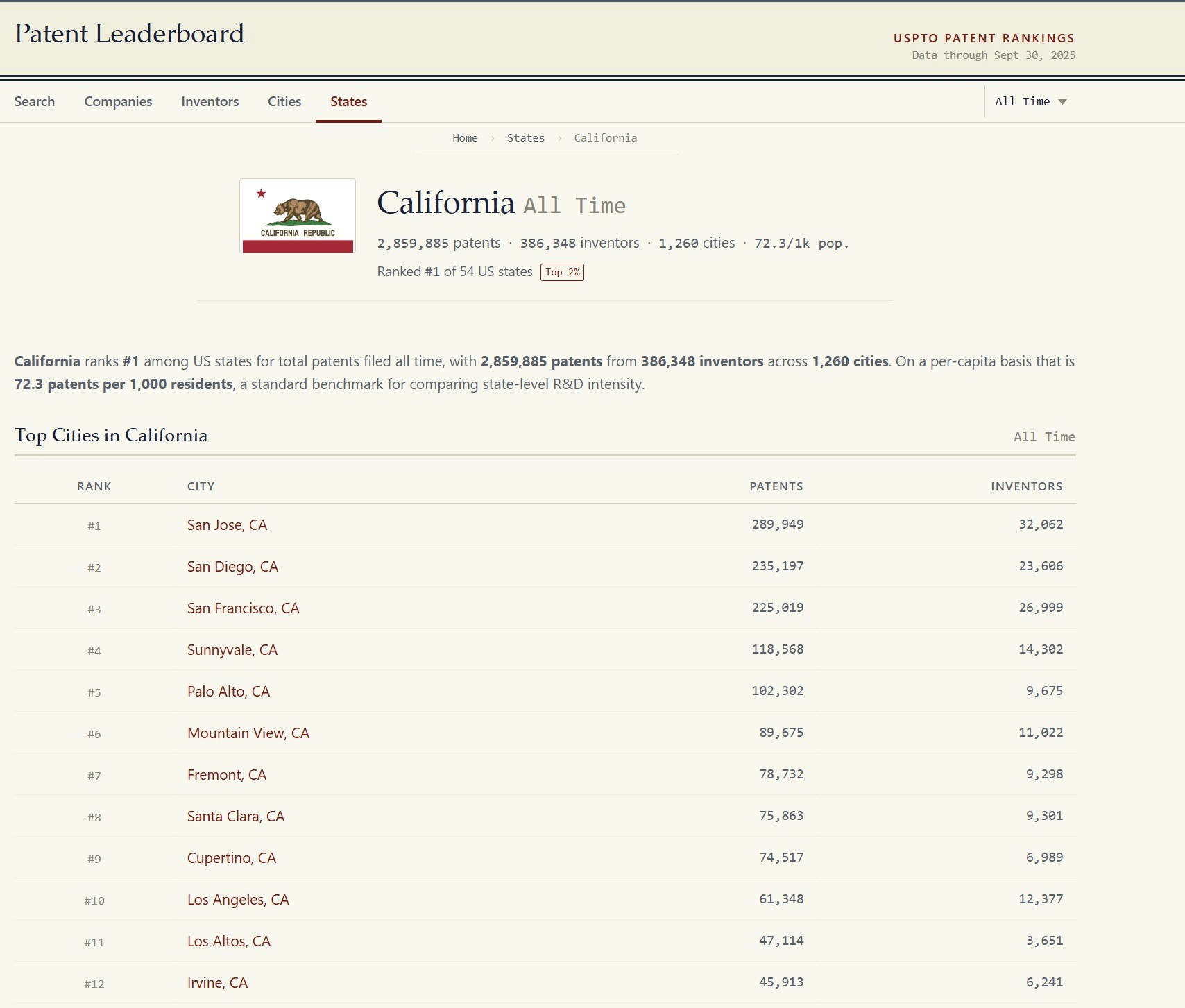
Task: Click the INVENTORS column header
Action: pyautogui.click(x=1027, y=486)
